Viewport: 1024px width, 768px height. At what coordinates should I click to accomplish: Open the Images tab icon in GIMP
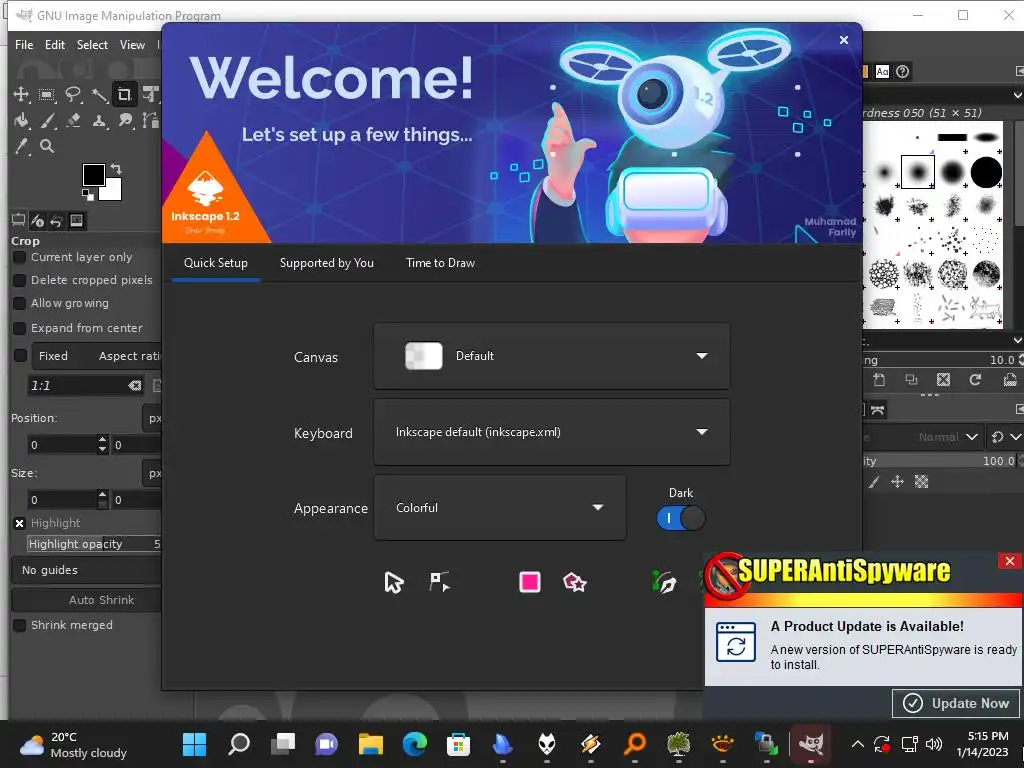[x=76, y=221]
